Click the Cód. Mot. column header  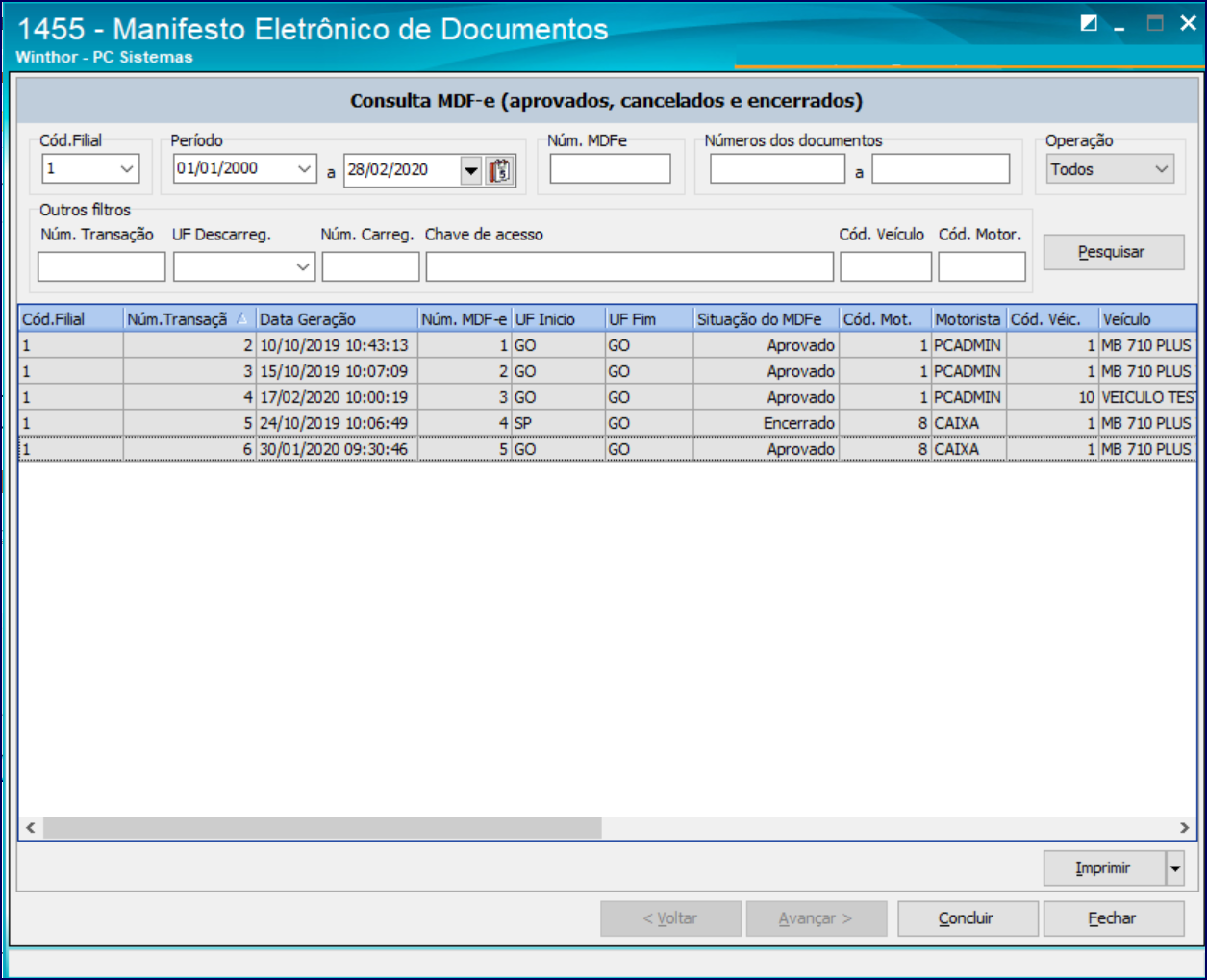click(x=886, y=319)
